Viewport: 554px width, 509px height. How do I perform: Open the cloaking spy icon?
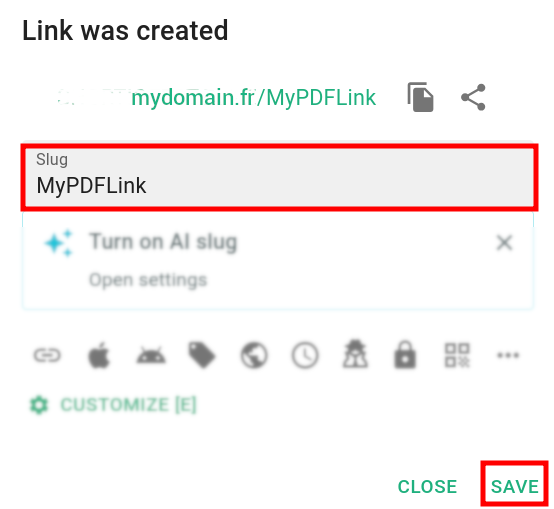coord(355,354)
